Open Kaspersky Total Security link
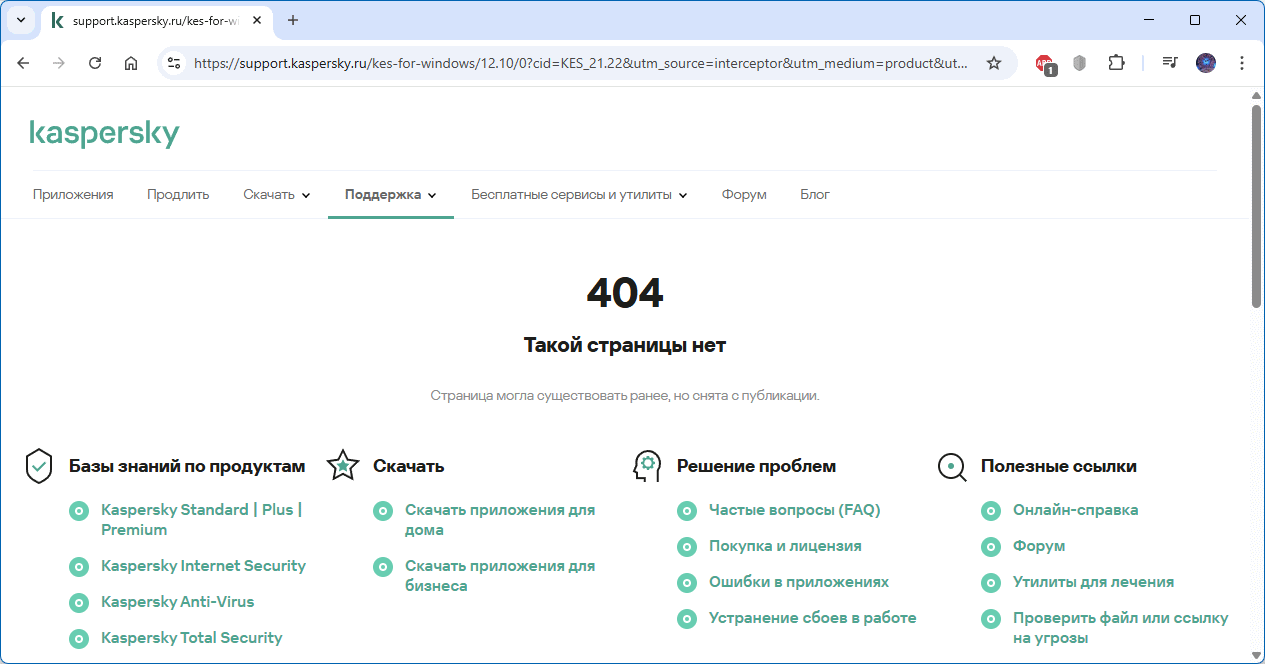1265x664 pixels. 192,638
